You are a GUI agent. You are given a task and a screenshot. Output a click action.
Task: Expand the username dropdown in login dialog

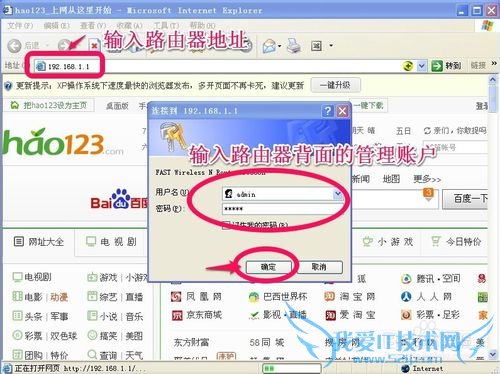338,194
